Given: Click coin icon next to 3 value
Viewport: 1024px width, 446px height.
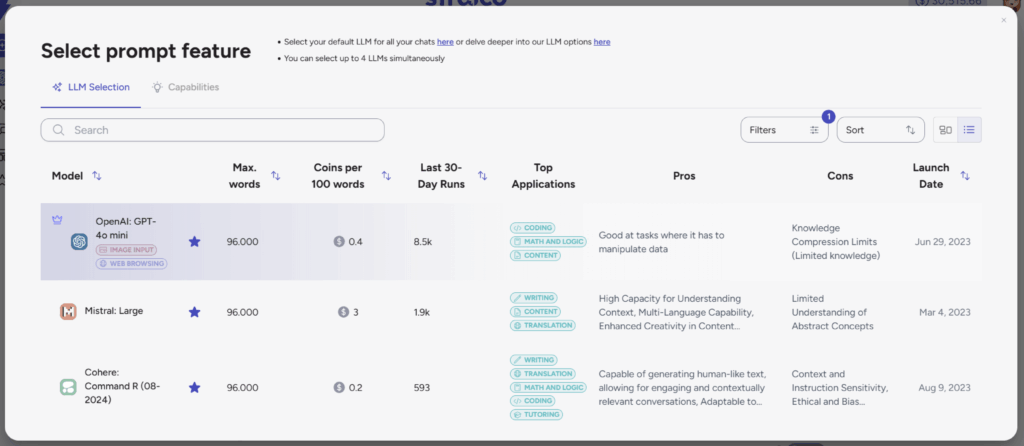Looking at the screenshot, I should click(x=344, y=312).
